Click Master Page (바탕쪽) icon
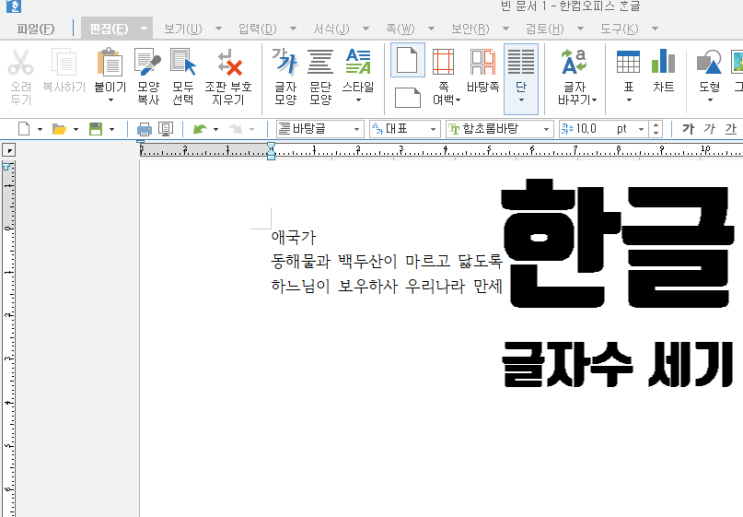743x517 pixels. [x=482, y=63]
